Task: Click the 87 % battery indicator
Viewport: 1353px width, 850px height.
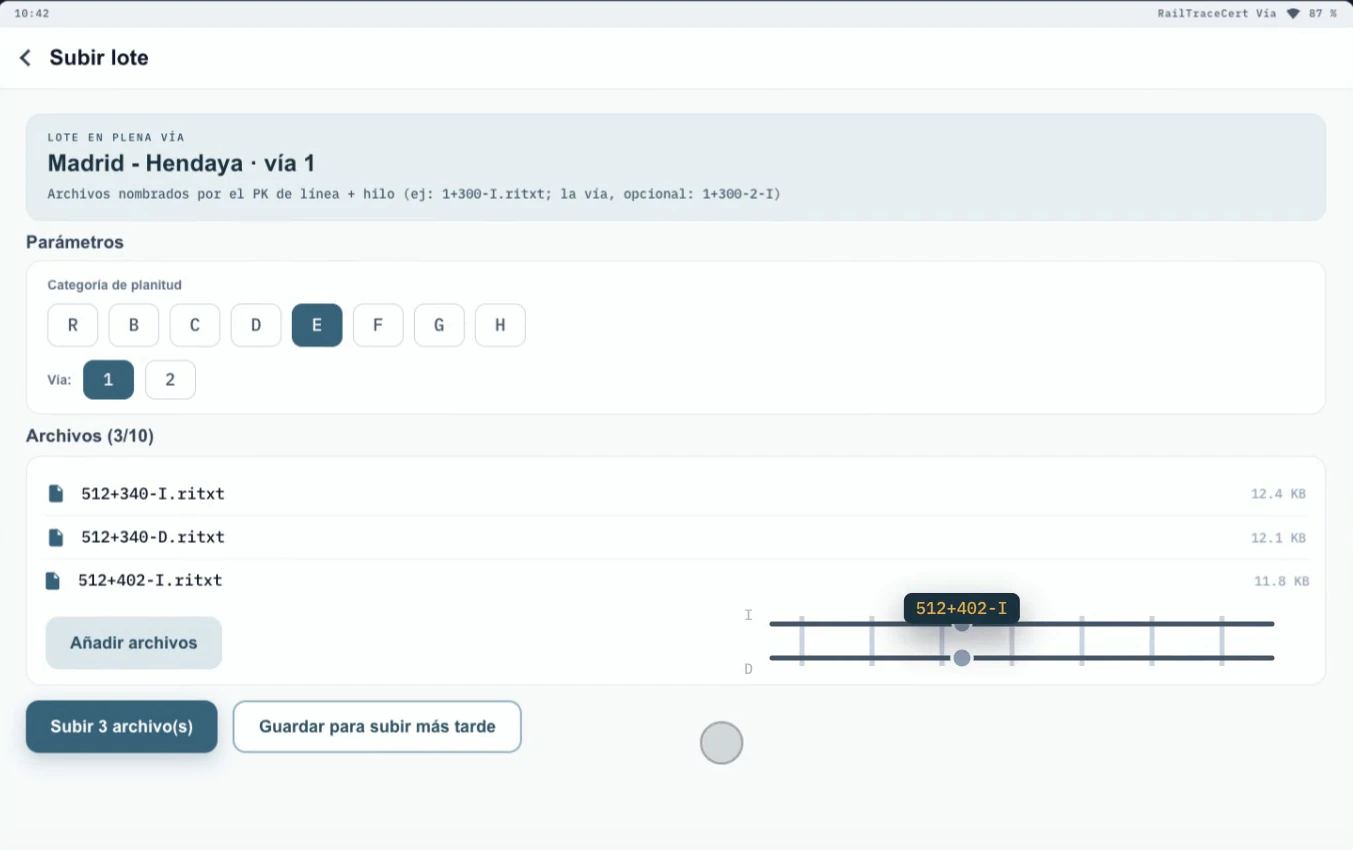Action: (1323, 14)
